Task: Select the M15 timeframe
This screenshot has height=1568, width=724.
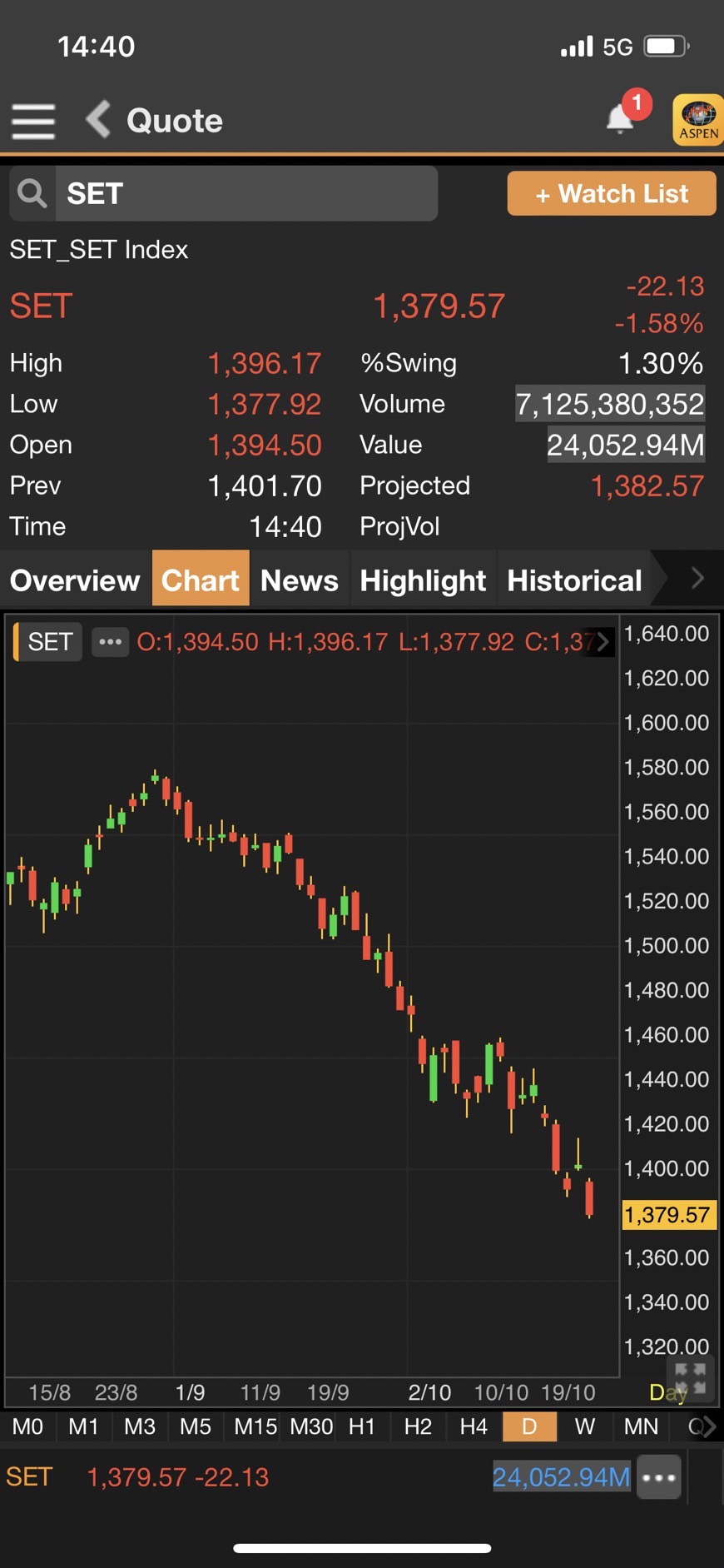Action: pyautogui.click(x=255, y=1426)
